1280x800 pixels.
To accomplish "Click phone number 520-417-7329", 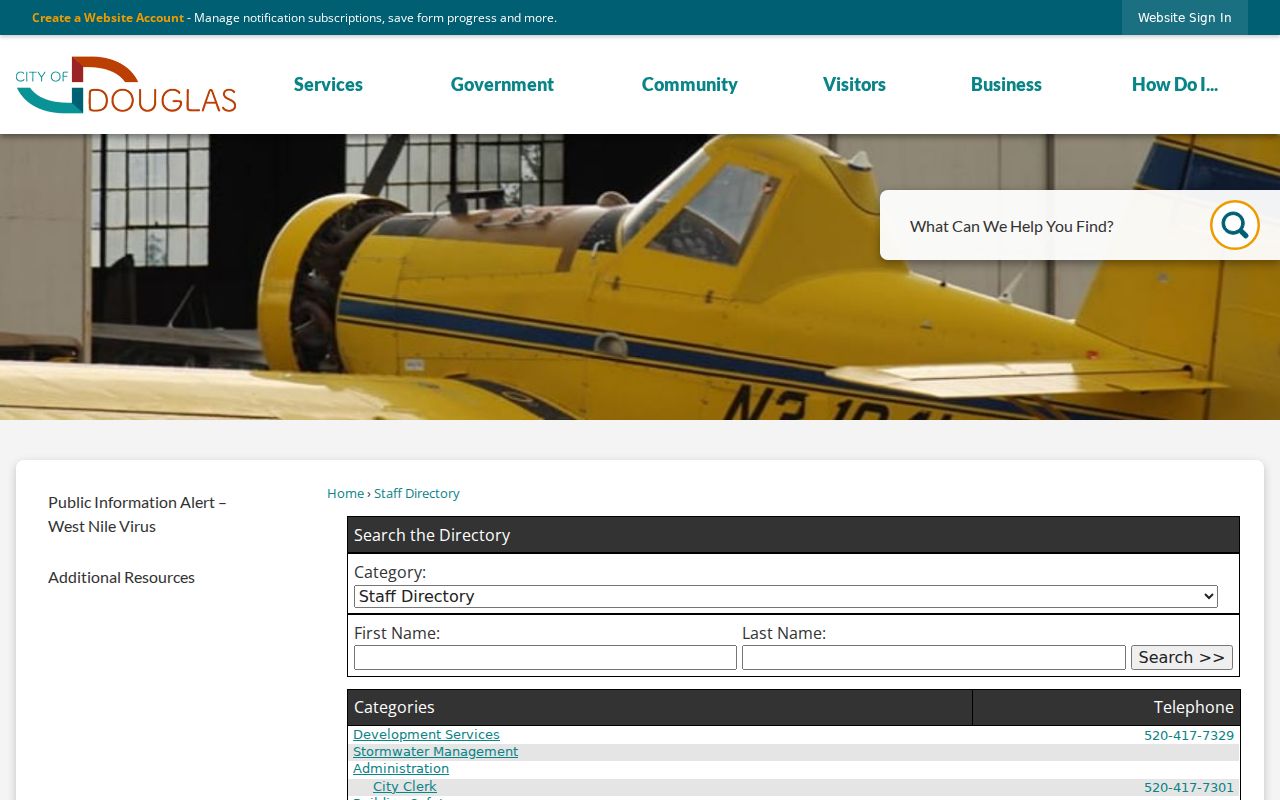I will [1189, 736].
